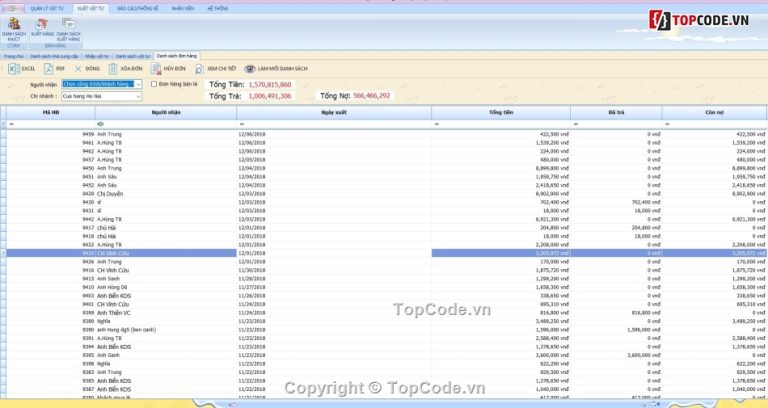Sort by the Đã trả column header
The width and height of the screenshot is (768, 408).
(x=616, y=113)
